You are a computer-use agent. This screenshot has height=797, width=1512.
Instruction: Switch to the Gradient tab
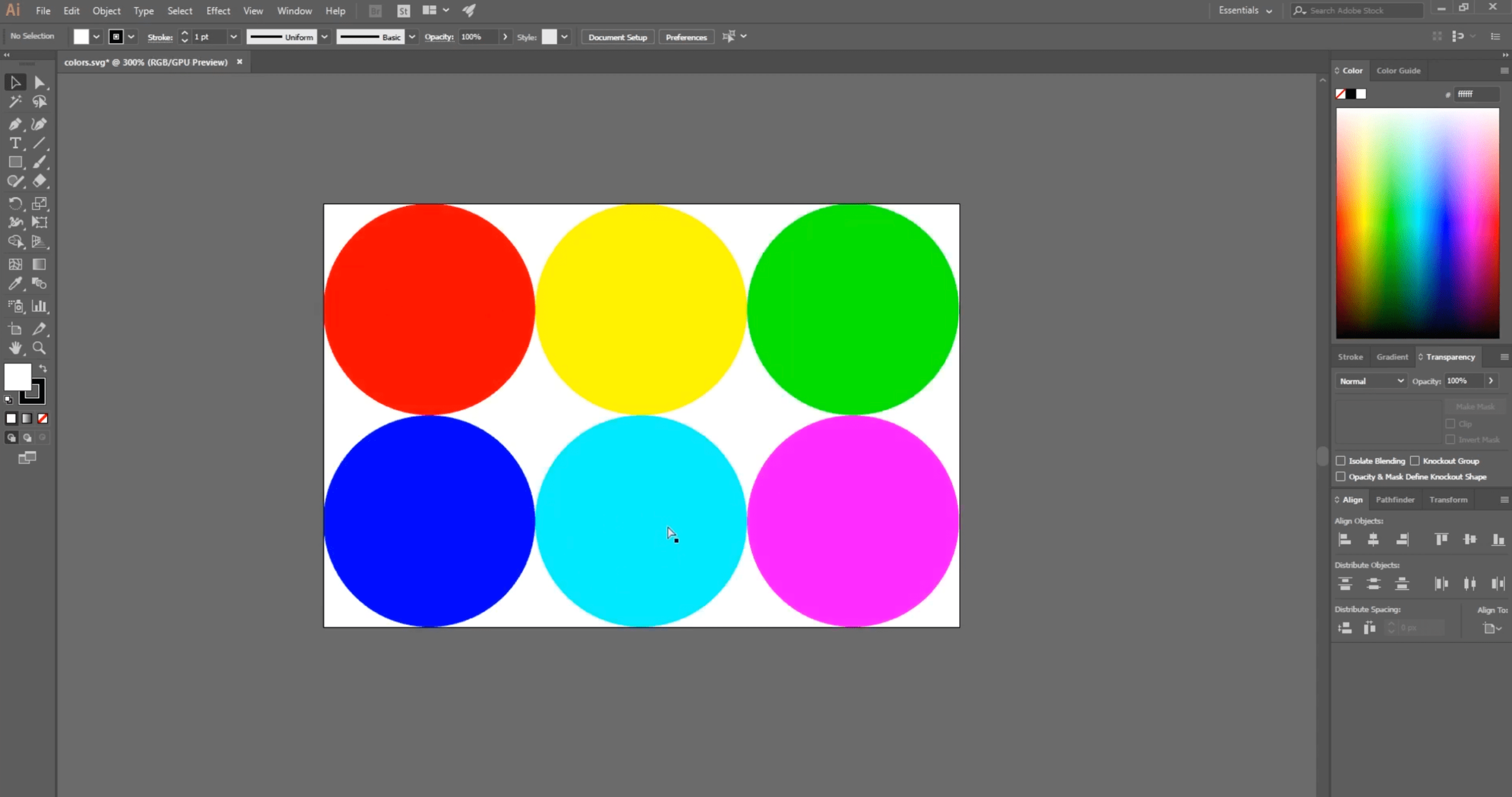point(1392,356)
